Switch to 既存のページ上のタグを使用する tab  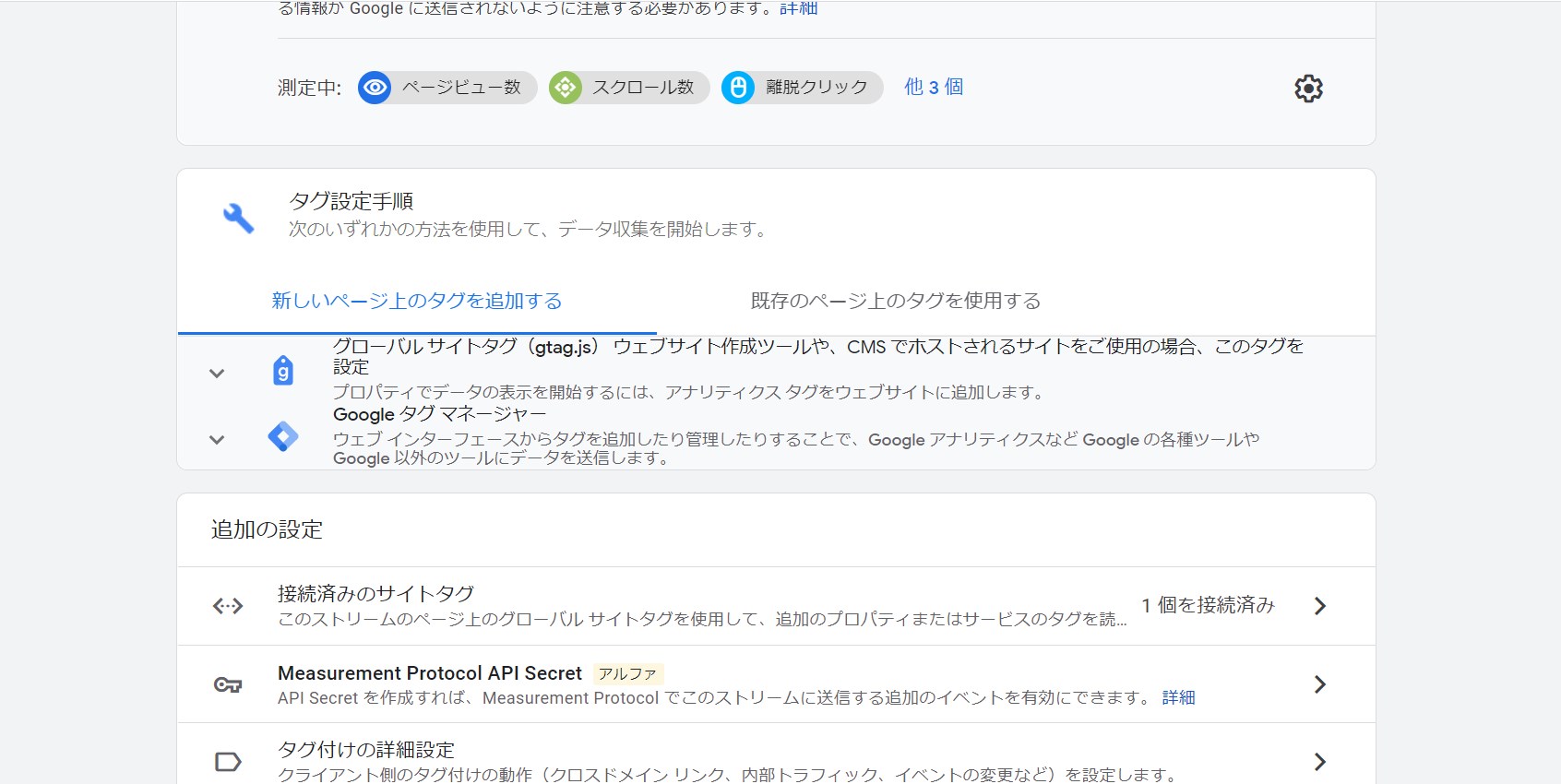point(895,301)
